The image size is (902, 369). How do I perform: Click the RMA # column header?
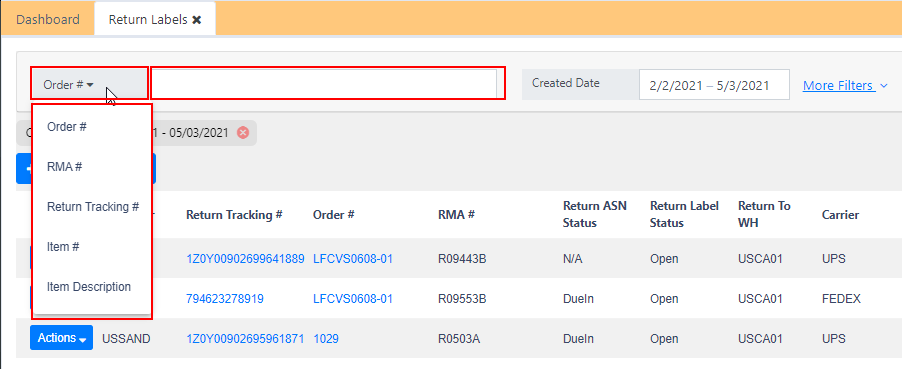click(456, 215)
